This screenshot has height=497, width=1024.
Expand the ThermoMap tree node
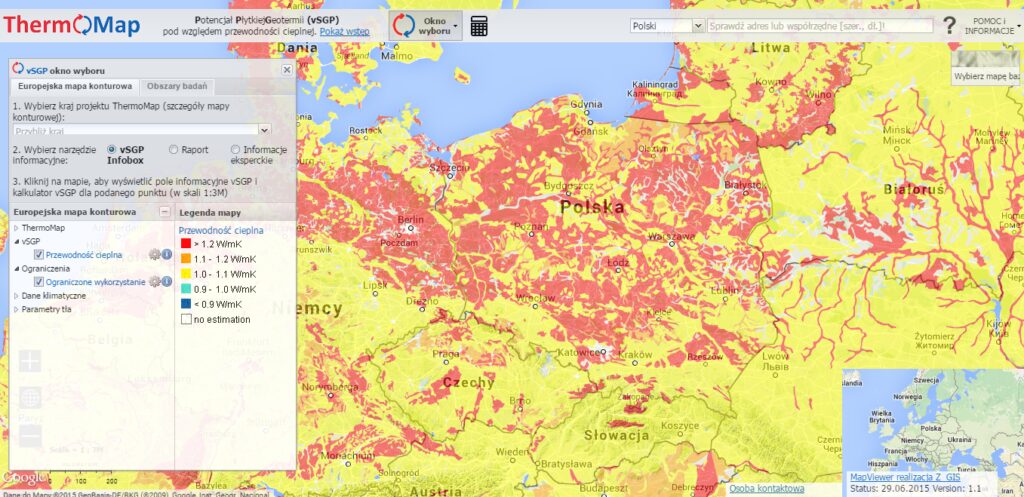click(16, 228)
